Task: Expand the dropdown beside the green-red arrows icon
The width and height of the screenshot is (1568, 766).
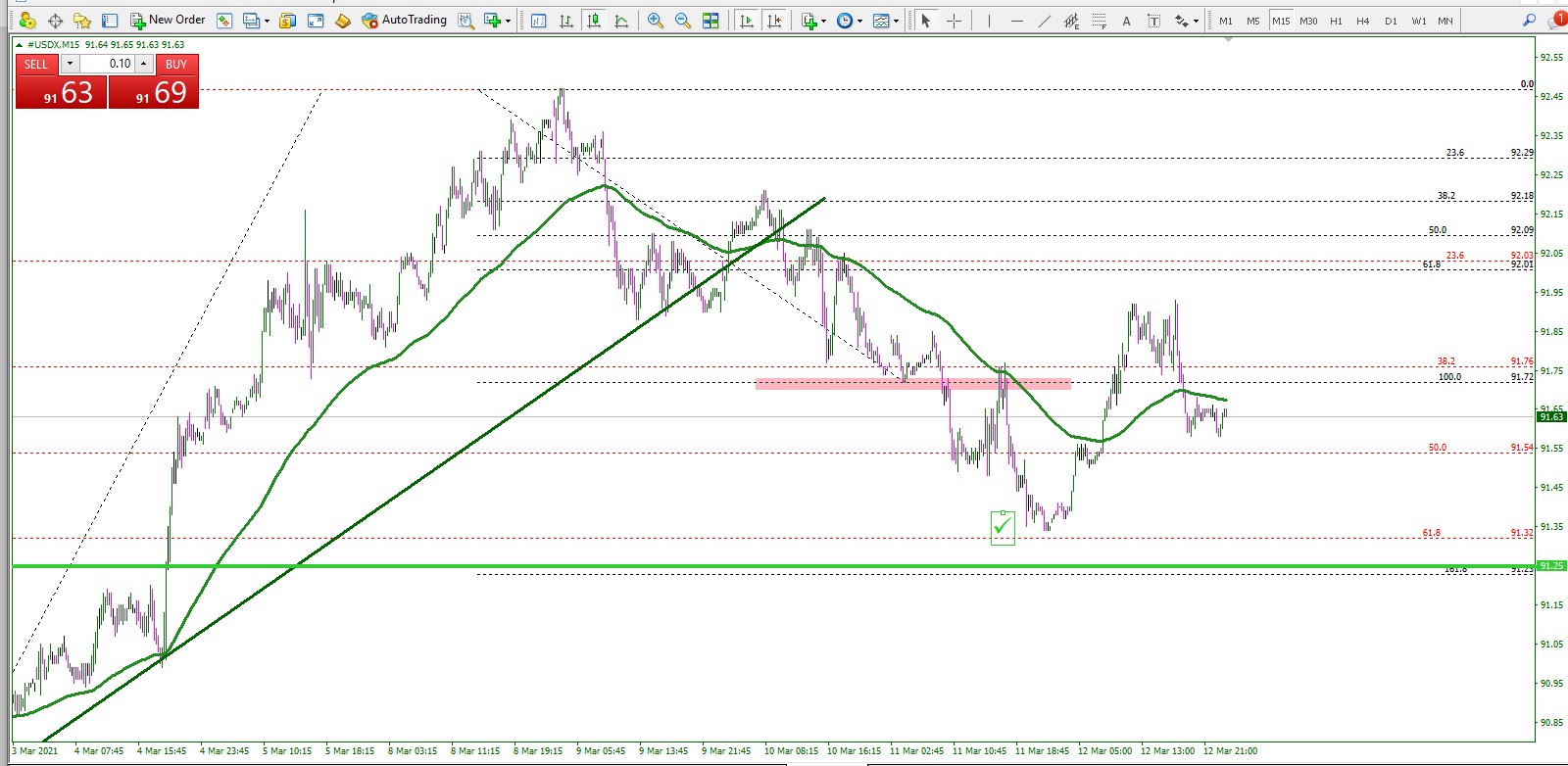Action: point(266,21)
